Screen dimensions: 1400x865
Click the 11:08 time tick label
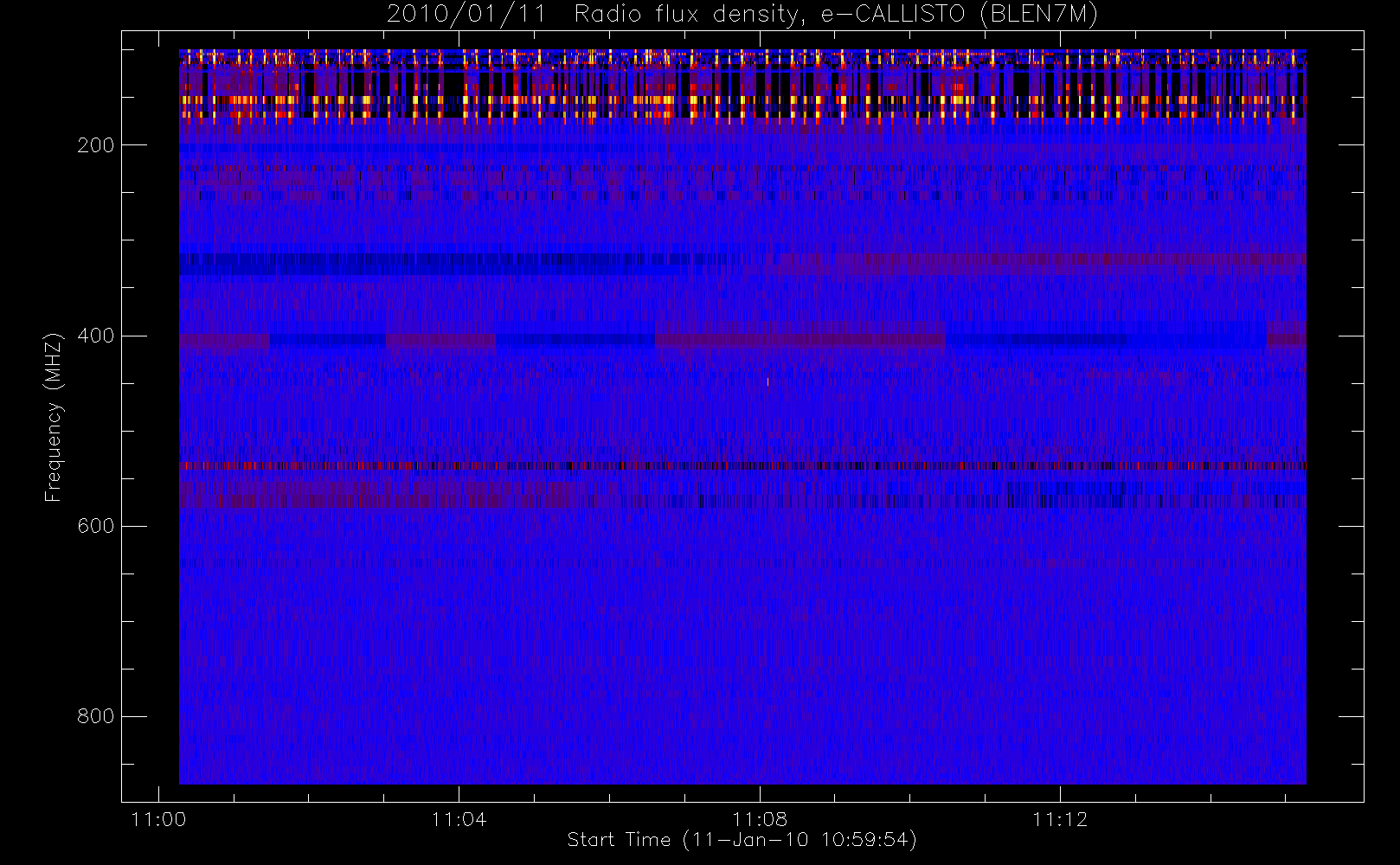pos(760,818)
